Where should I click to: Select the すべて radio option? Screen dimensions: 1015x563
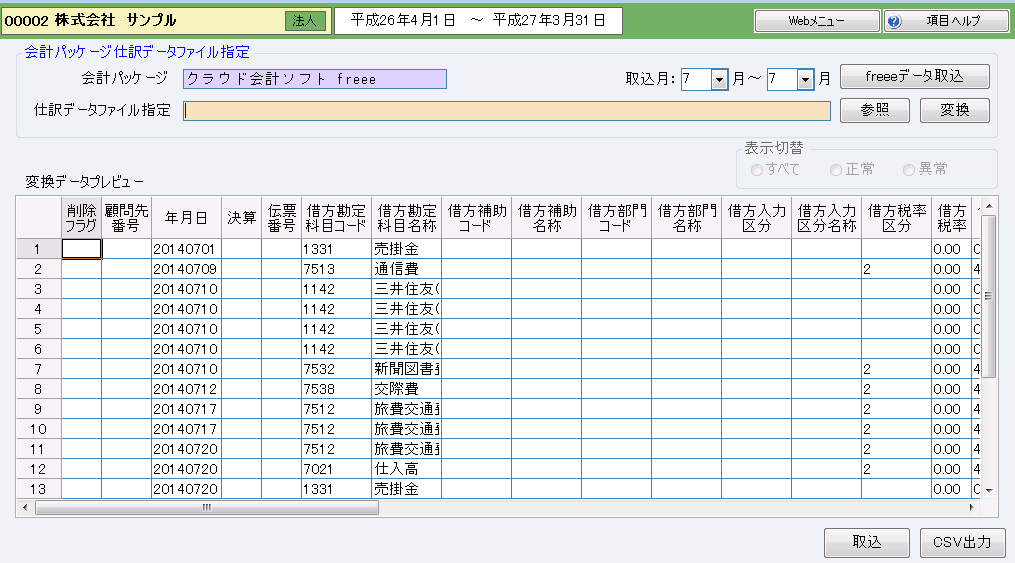pyautogui.click(x=757, y=170)
